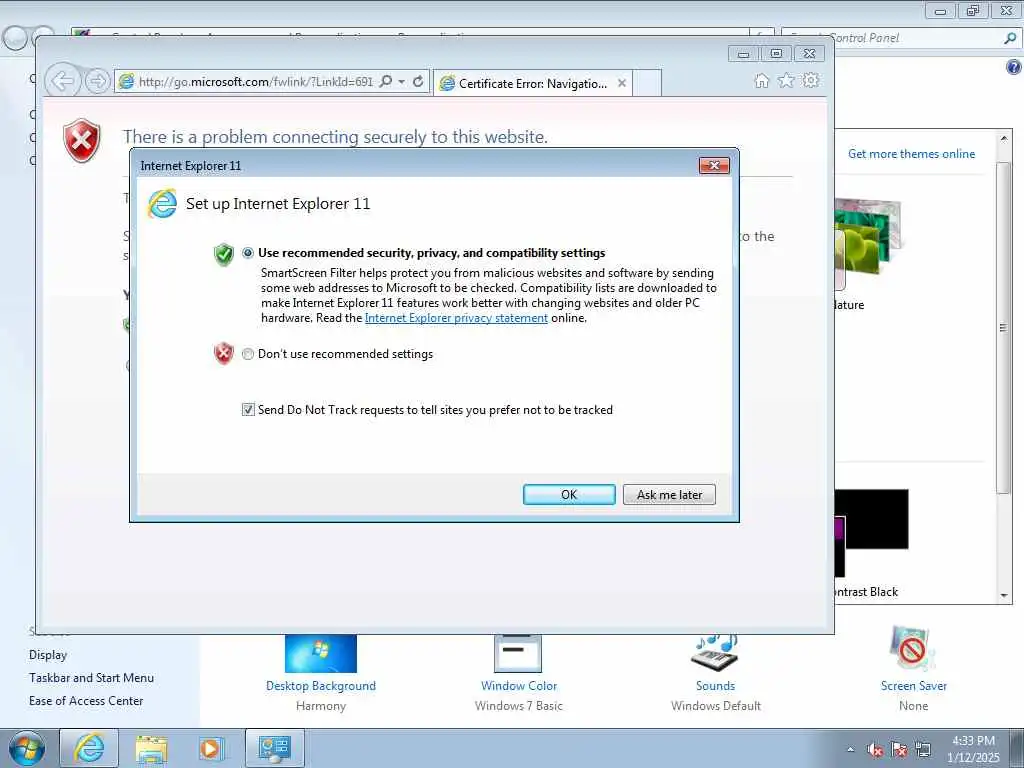Click Control Panel search magnifier icon
Image resolution: width=1024 pixels, height=768 pixels.
pyautogui.click(x=1010, y=38)
